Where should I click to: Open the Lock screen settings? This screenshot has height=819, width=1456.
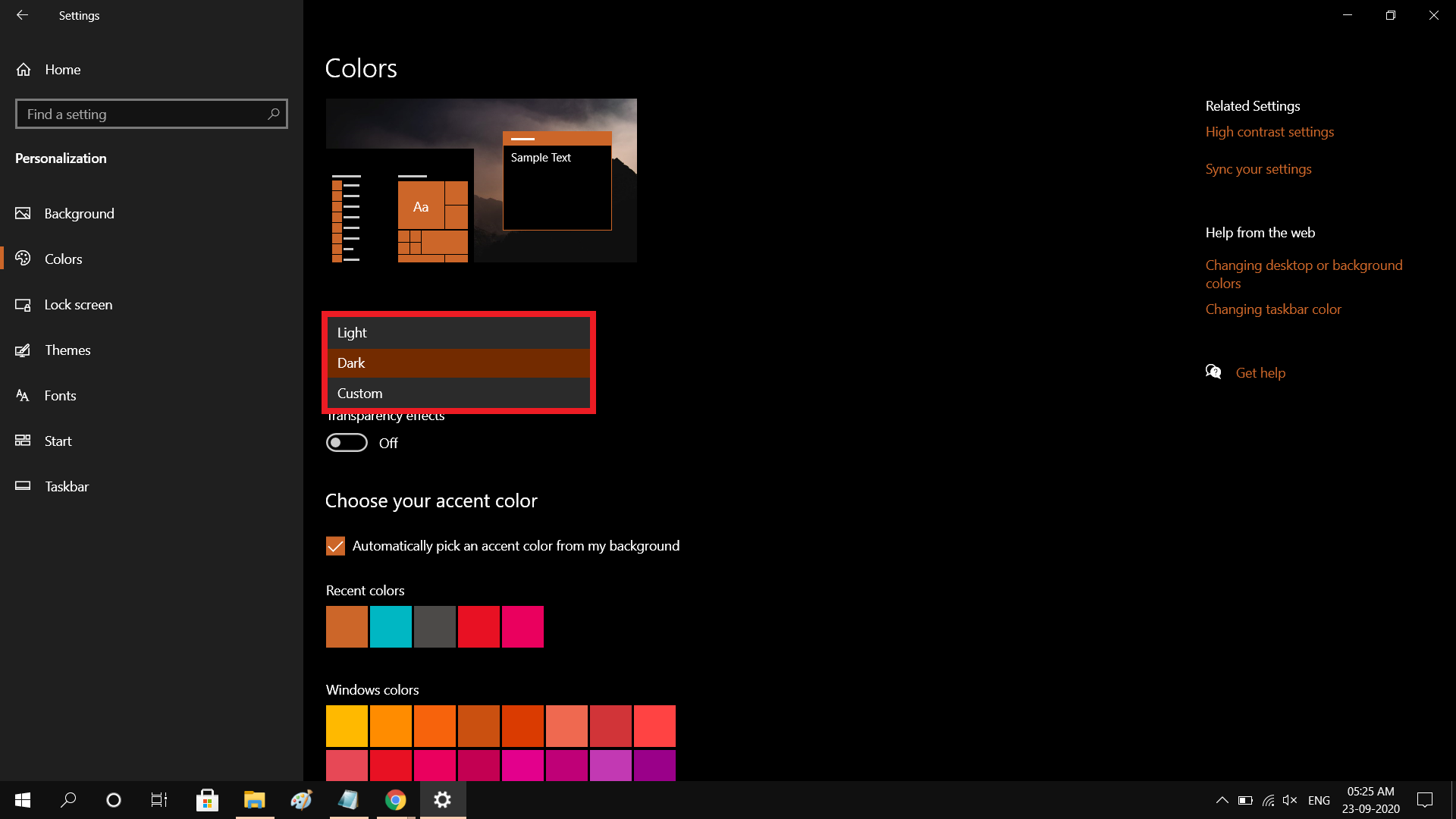[x=78, y=304]
